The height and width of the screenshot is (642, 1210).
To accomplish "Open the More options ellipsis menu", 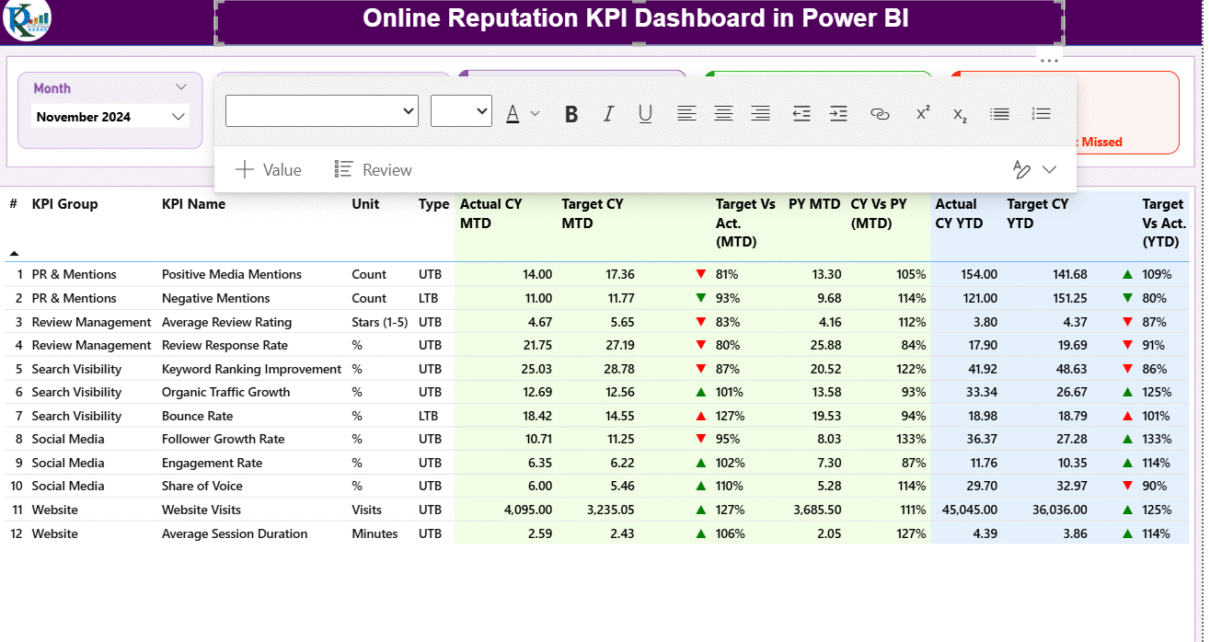I will pyautogui.click(x=1048, y=61).
